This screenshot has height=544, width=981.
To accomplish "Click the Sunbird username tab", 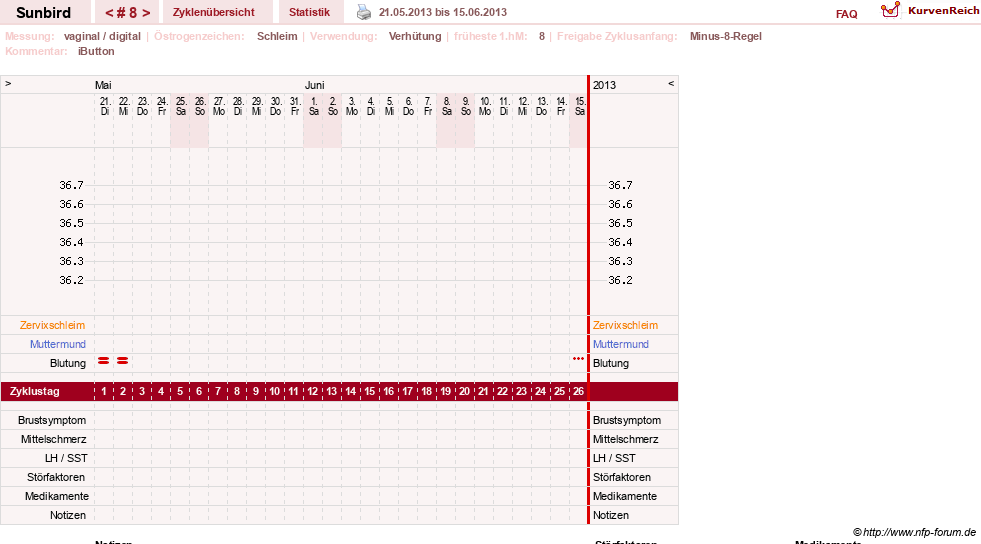I will pyautogui.click(x=44, y=12).
